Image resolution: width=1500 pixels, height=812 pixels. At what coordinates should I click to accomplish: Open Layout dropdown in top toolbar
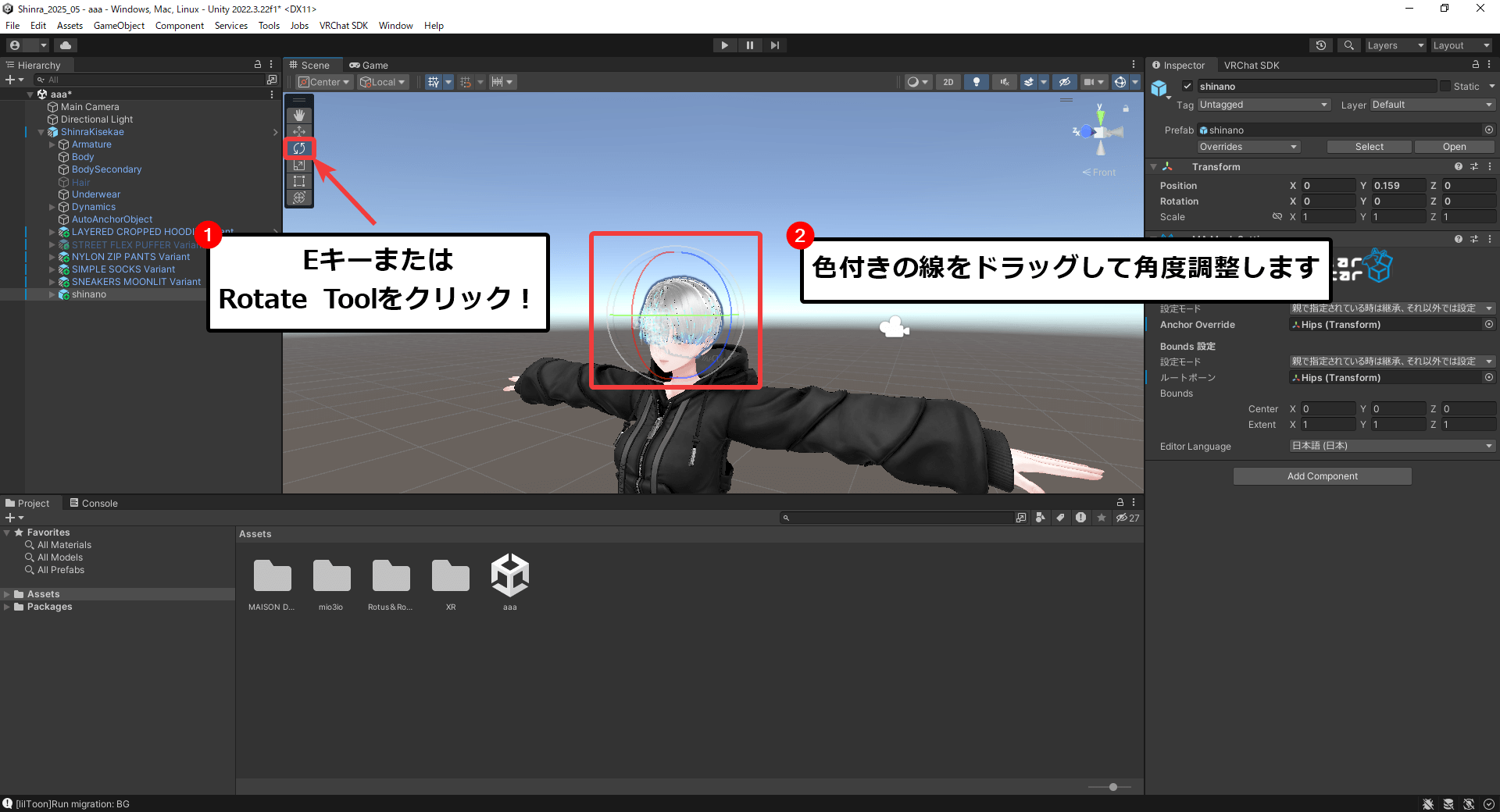(x=1461, y=45)
